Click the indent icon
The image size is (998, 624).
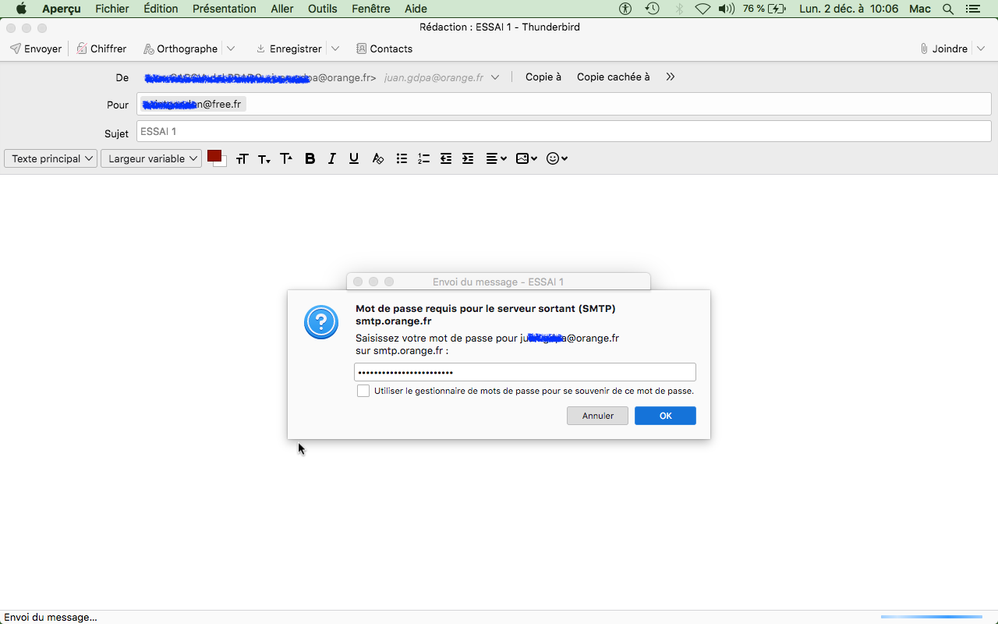[468, 159]
